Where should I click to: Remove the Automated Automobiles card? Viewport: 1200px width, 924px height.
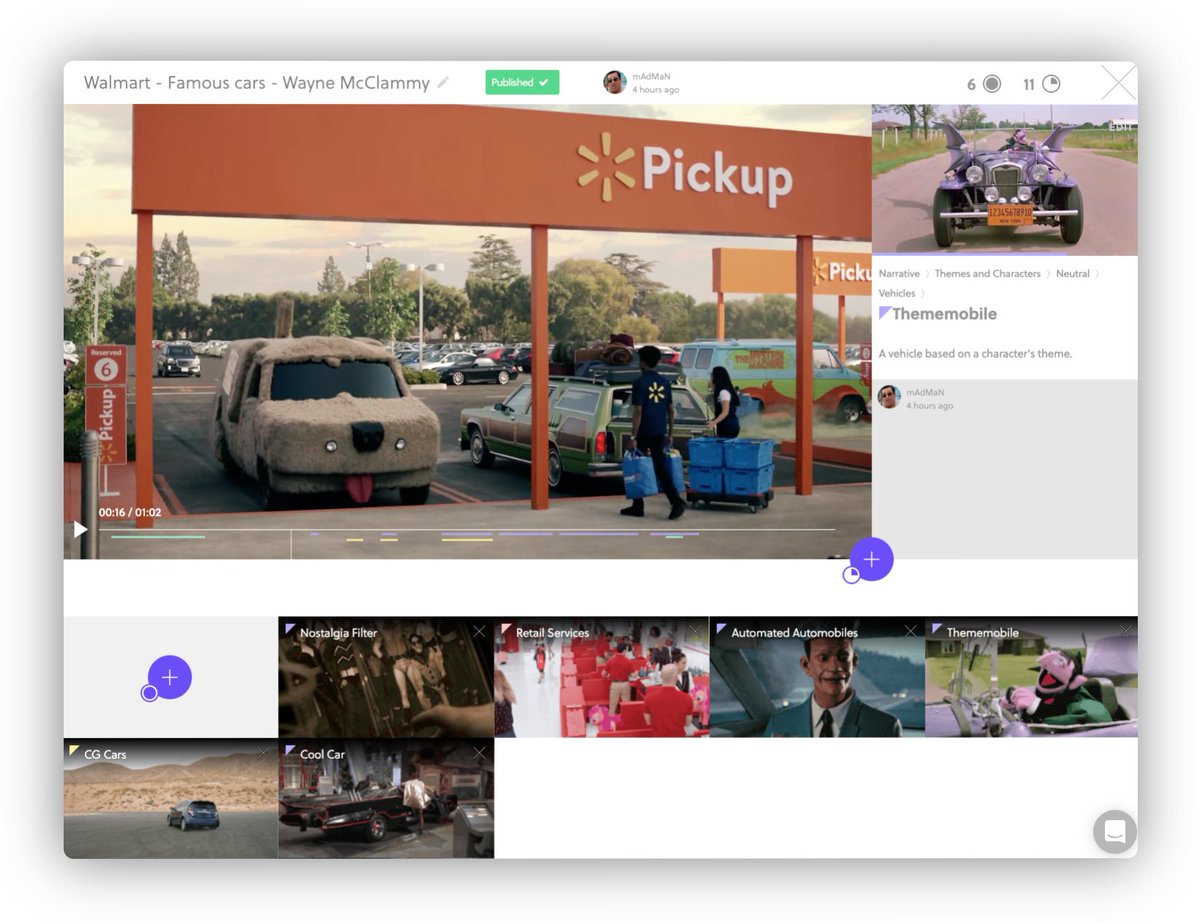910,631
